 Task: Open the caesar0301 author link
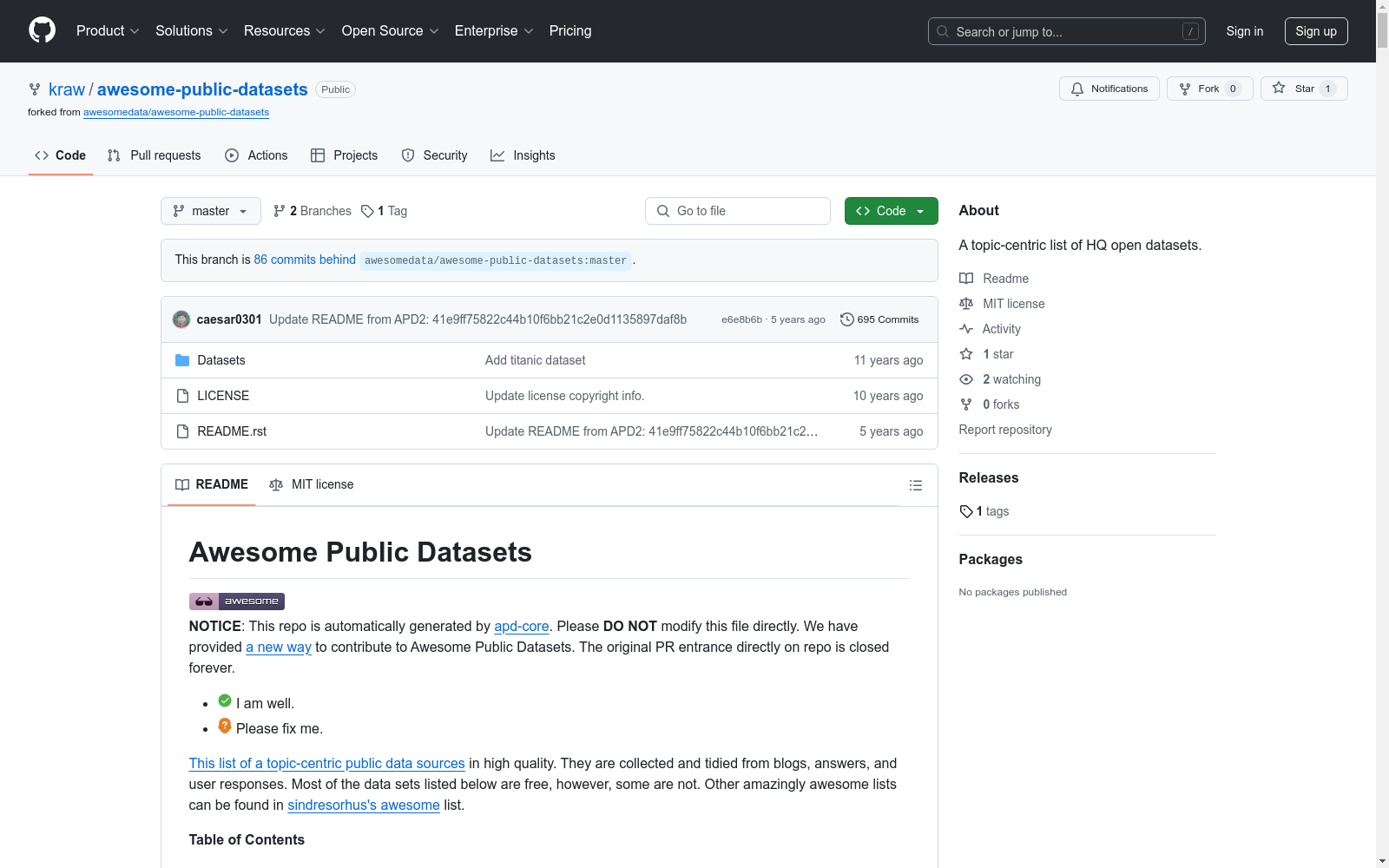(x=229, y=319)
